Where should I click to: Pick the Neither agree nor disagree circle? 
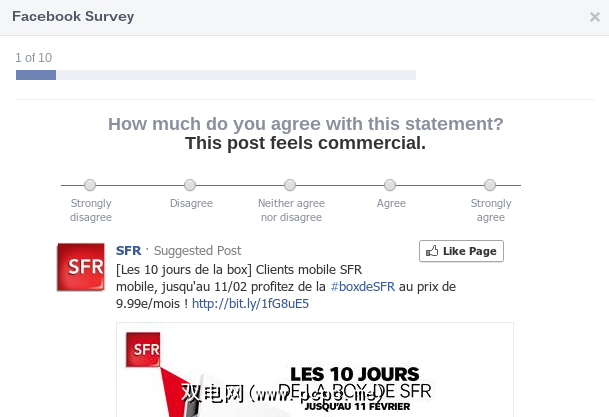(x=290, y=185)
